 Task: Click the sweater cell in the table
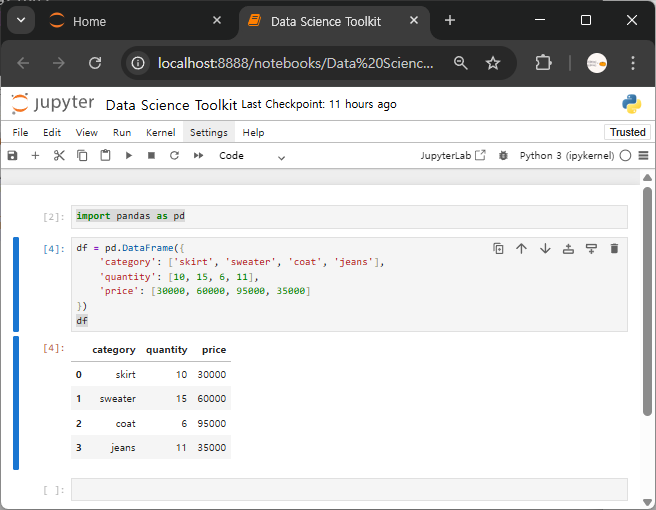pyautogui.click(x=118, y=399)
